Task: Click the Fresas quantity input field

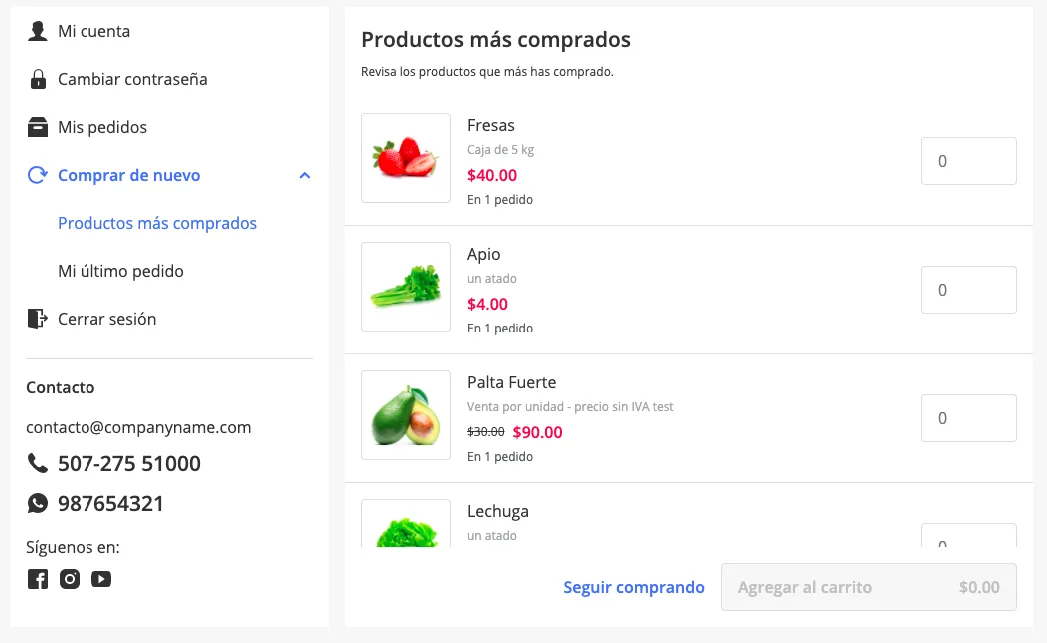Action: (969, 161)
